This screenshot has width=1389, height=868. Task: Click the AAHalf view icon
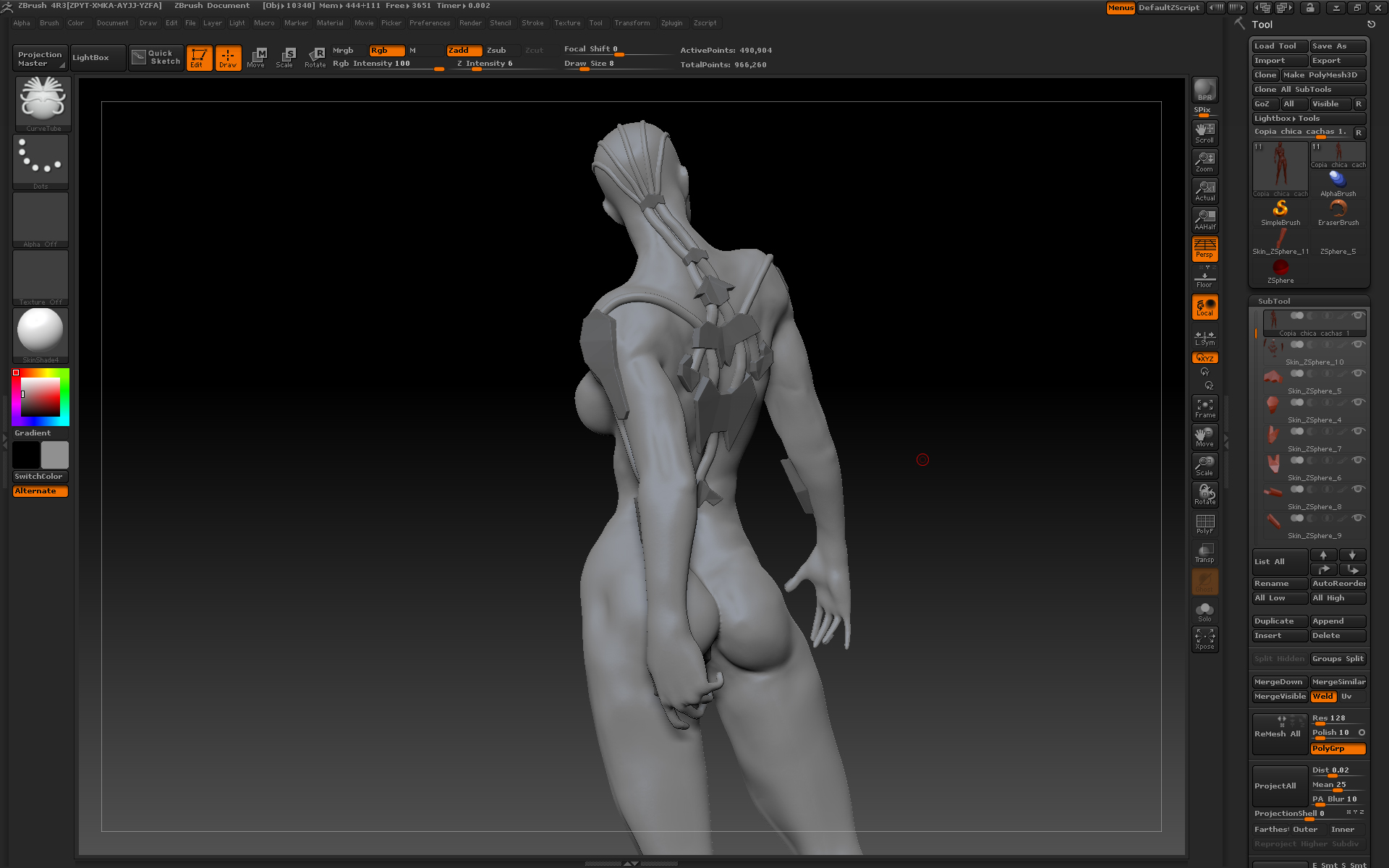tap(1205, 219)
